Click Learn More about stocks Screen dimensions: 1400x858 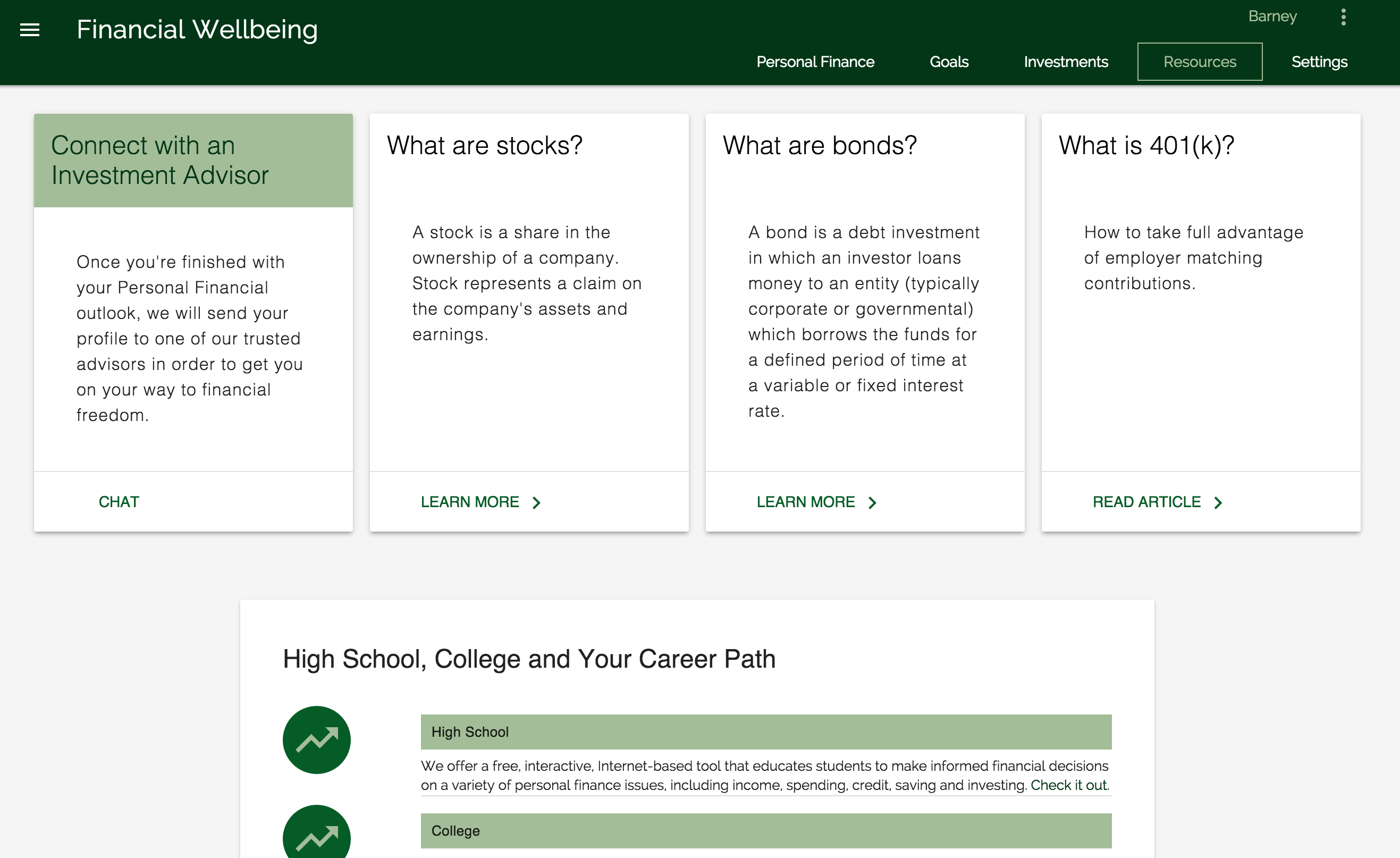tap(469, 502)
